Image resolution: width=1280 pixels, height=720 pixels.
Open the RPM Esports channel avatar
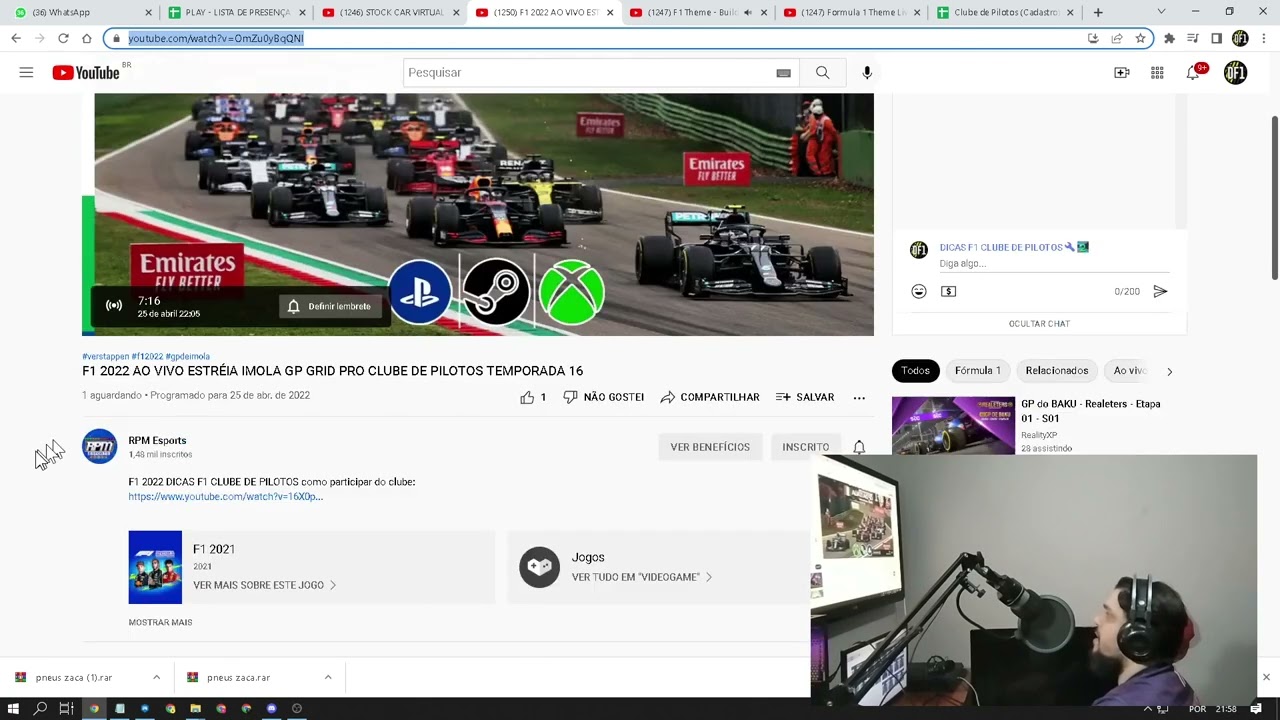(x=99, y=446)
